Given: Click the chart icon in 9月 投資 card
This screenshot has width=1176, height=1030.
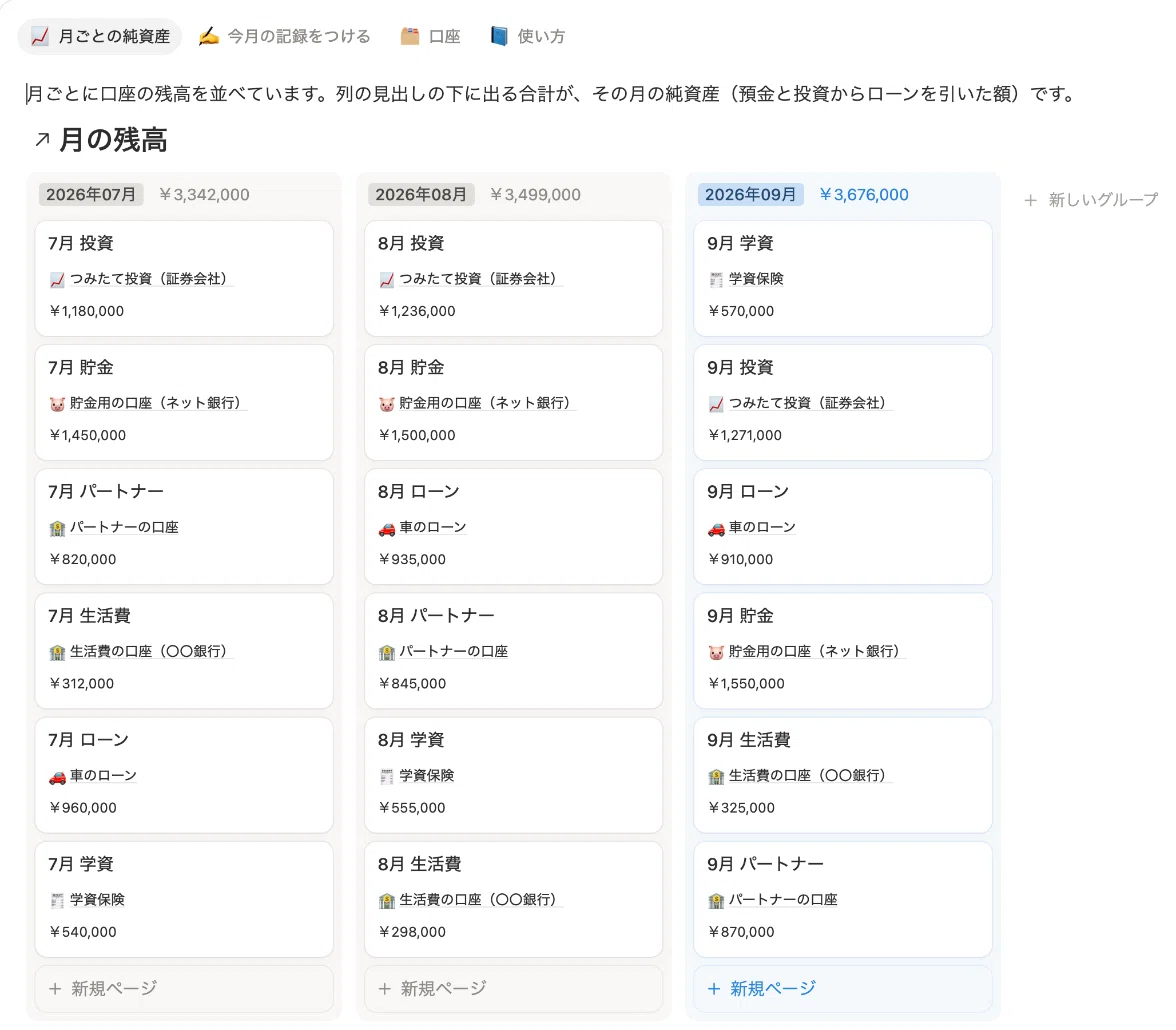Looking at the screenshot, I should click(x=716, y=404).
